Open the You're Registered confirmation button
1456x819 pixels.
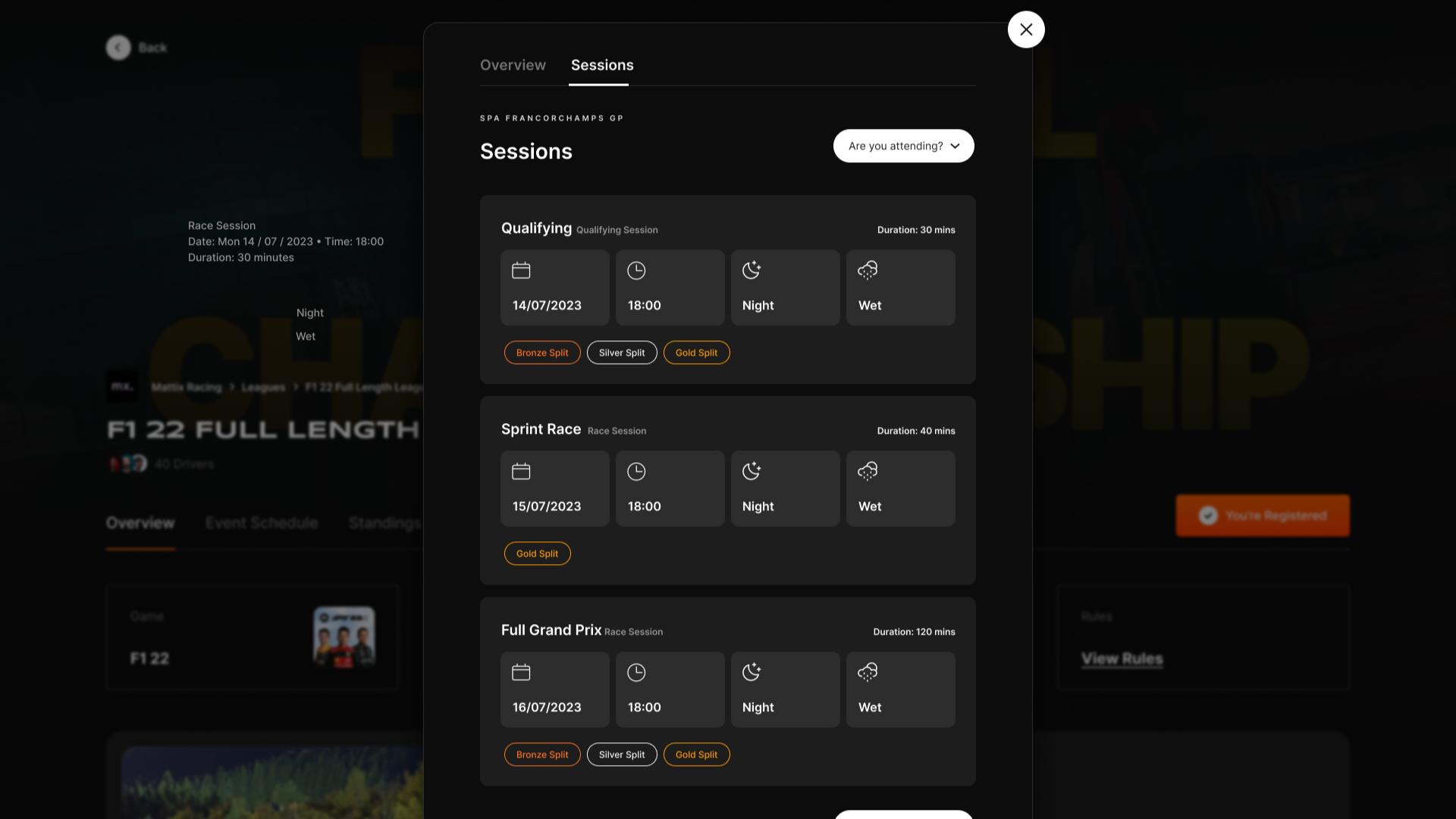point(1263,515)
